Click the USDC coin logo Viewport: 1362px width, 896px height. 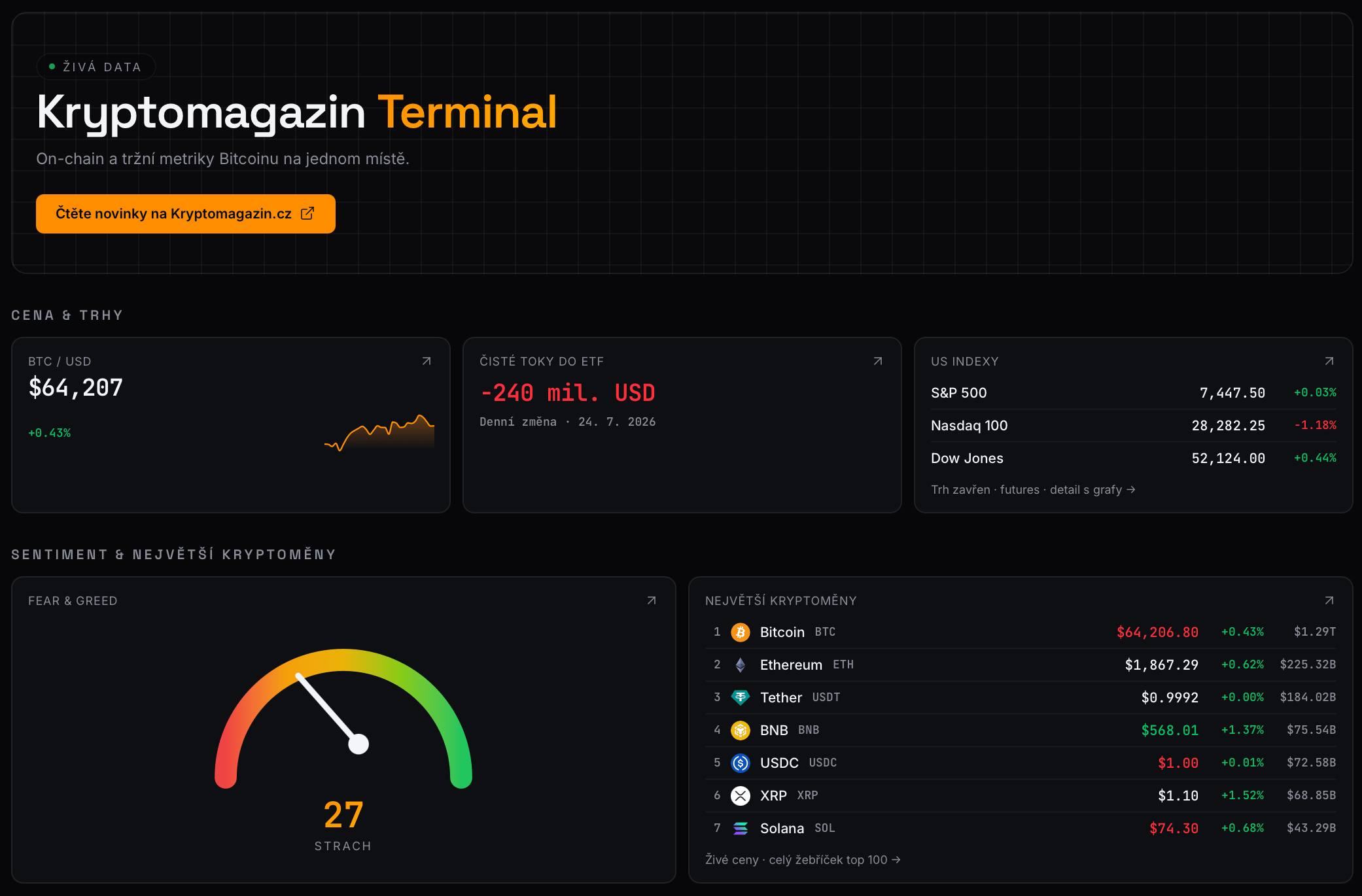point(741,763)
